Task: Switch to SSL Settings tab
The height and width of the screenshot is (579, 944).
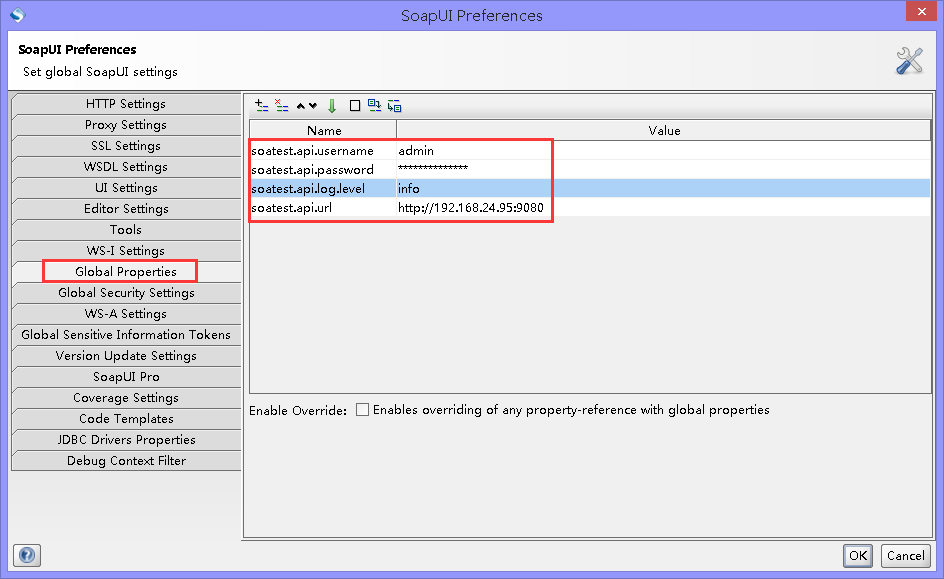Action: pos(126,146)
